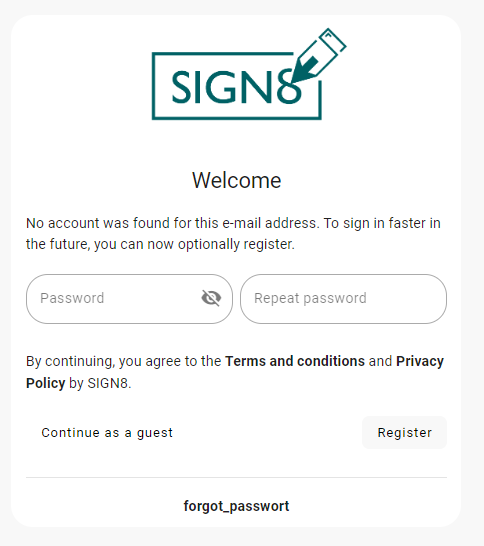Toggle password visibility with crossed-eye icon

tap(211, 298)
